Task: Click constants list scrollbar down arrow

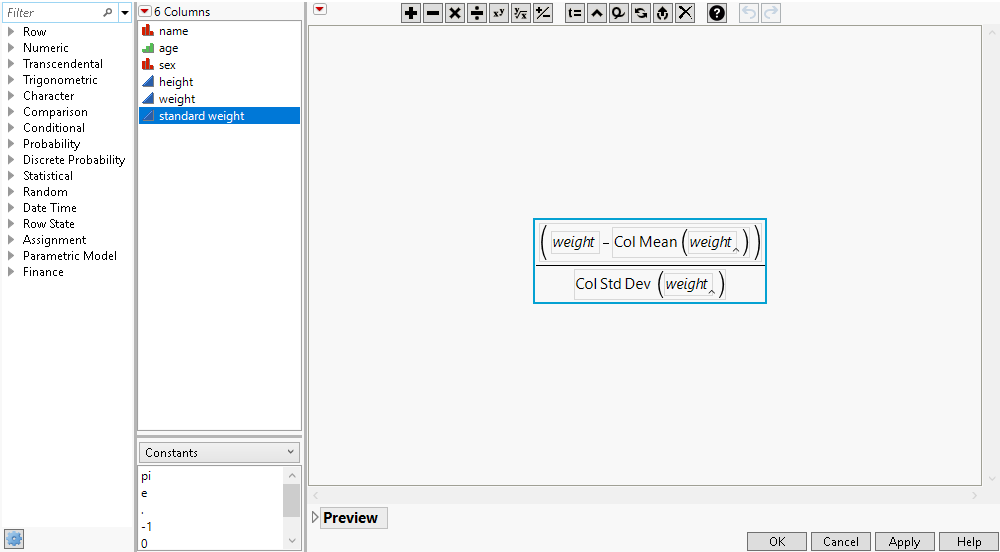Action: (292, 541)
